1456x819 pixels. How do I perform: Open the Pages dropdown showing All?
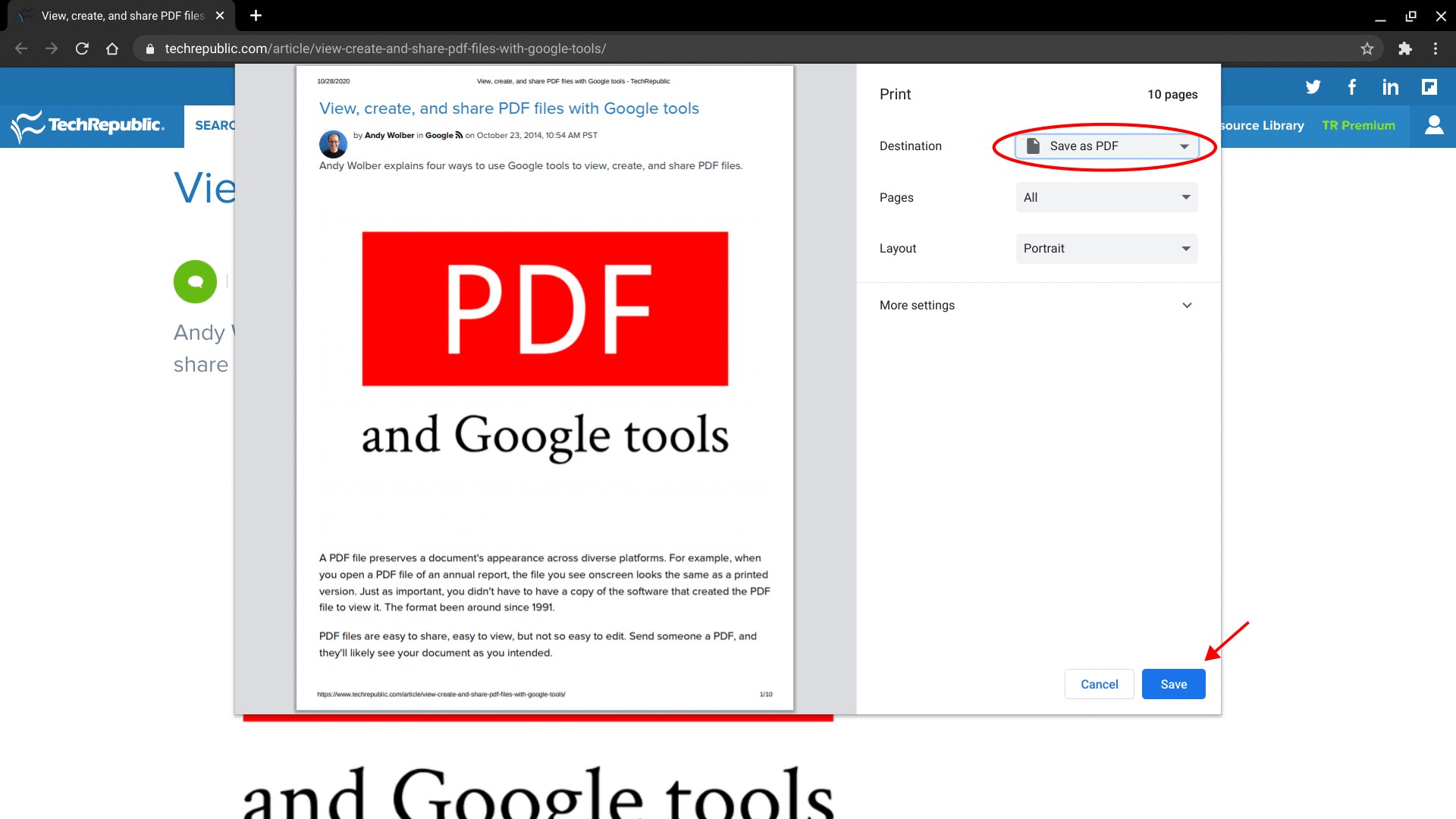[1106, 197]
